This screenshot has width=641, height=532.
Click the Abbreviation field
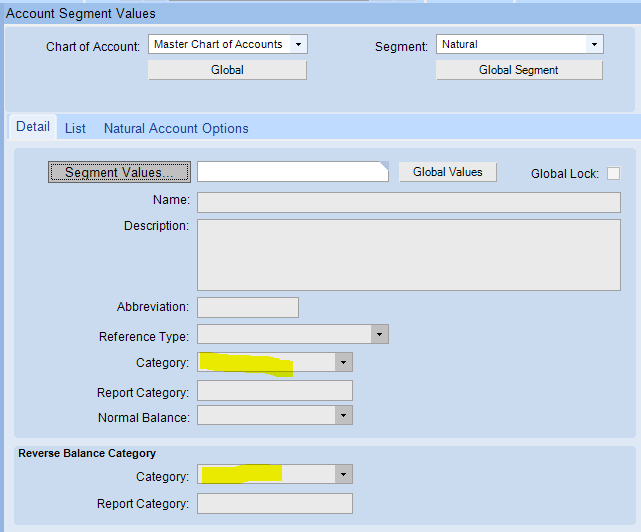coord(248,308)
